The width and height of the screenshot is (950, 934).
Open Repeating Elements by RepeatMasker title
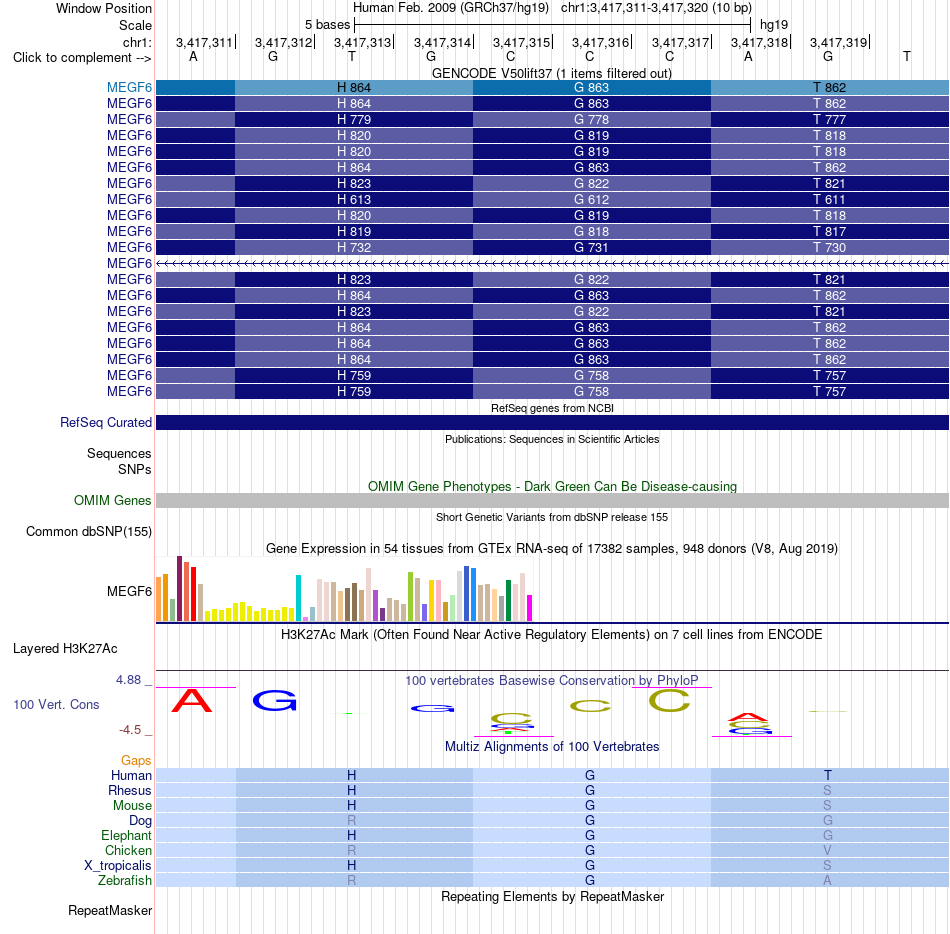(x=552, y=896)
